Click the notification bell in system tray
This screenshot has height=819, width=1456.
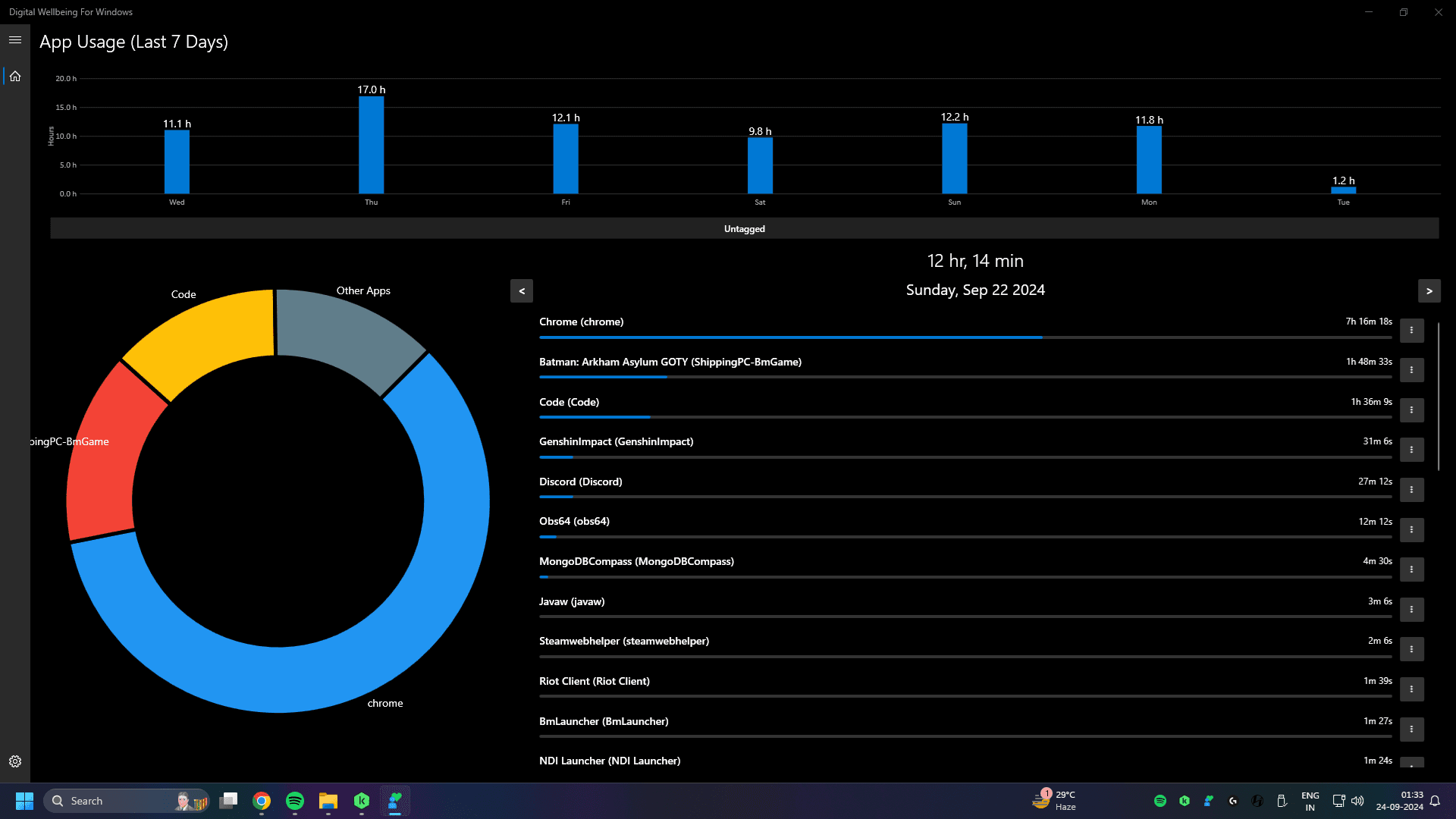[x=1436, y=801]
